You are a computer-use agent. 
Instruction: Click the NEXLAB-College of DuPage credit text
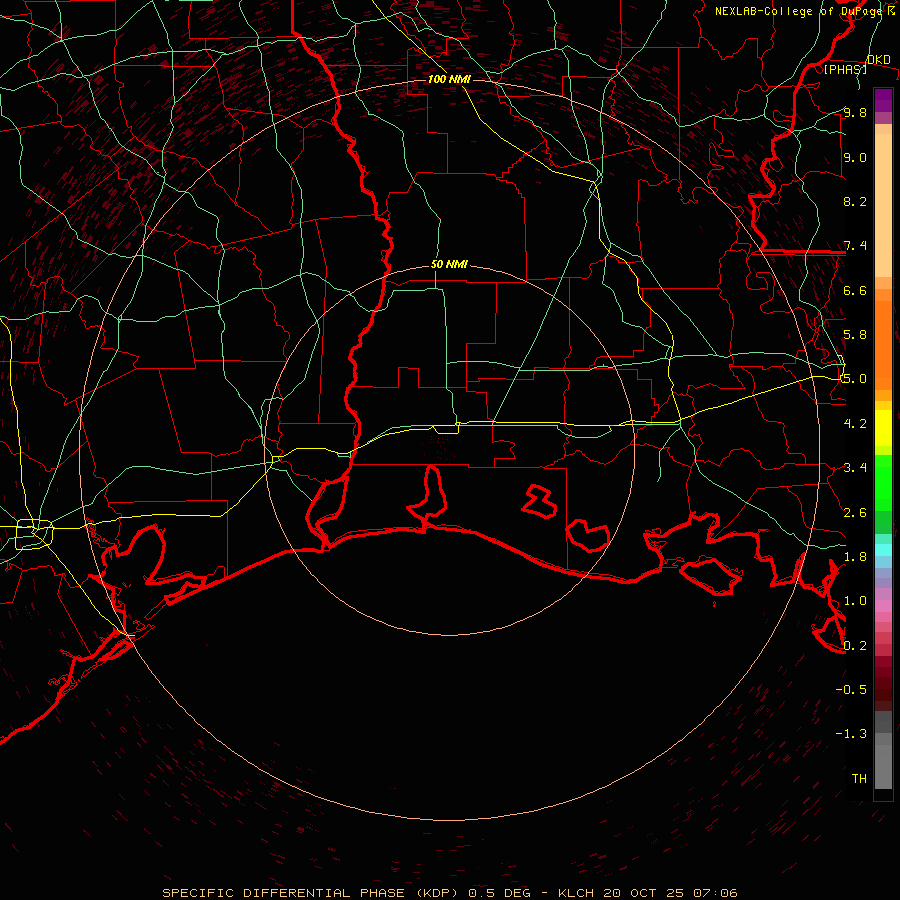(x=800, y=11)
